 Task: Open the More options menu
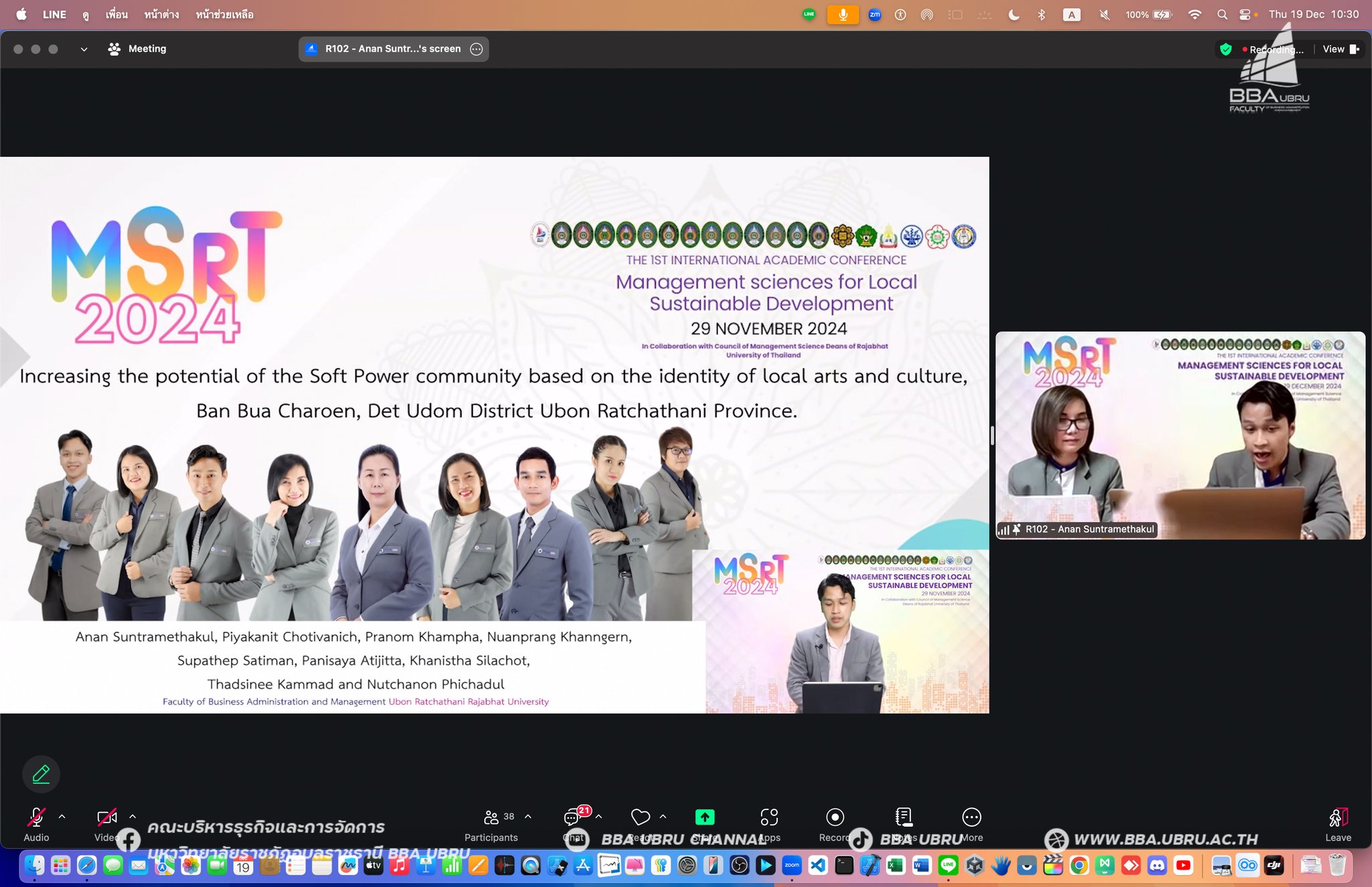[x=971, y=818]
